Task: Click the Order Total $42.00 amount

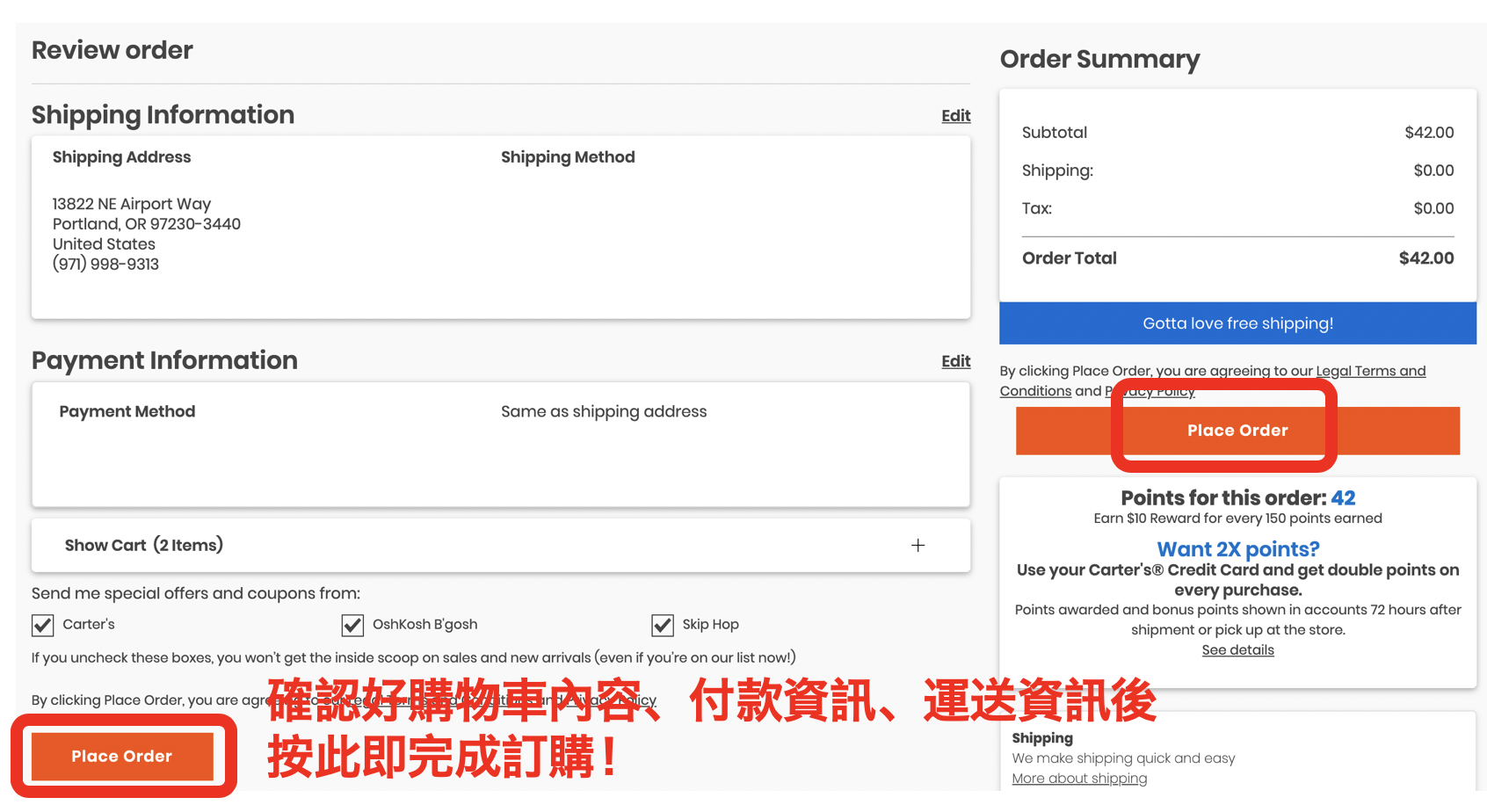Action: tap(1425, 258)
